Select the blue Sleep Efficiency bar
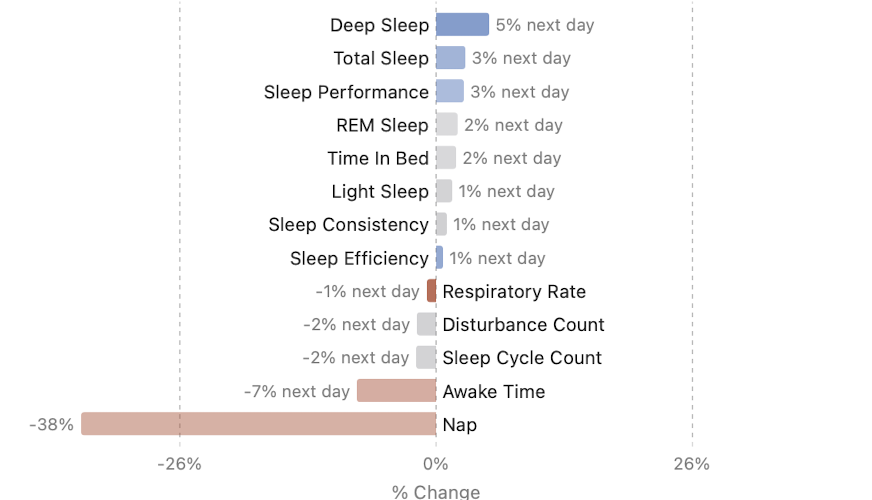This screenshot has width=872, height=500. [x=439, y=258]
